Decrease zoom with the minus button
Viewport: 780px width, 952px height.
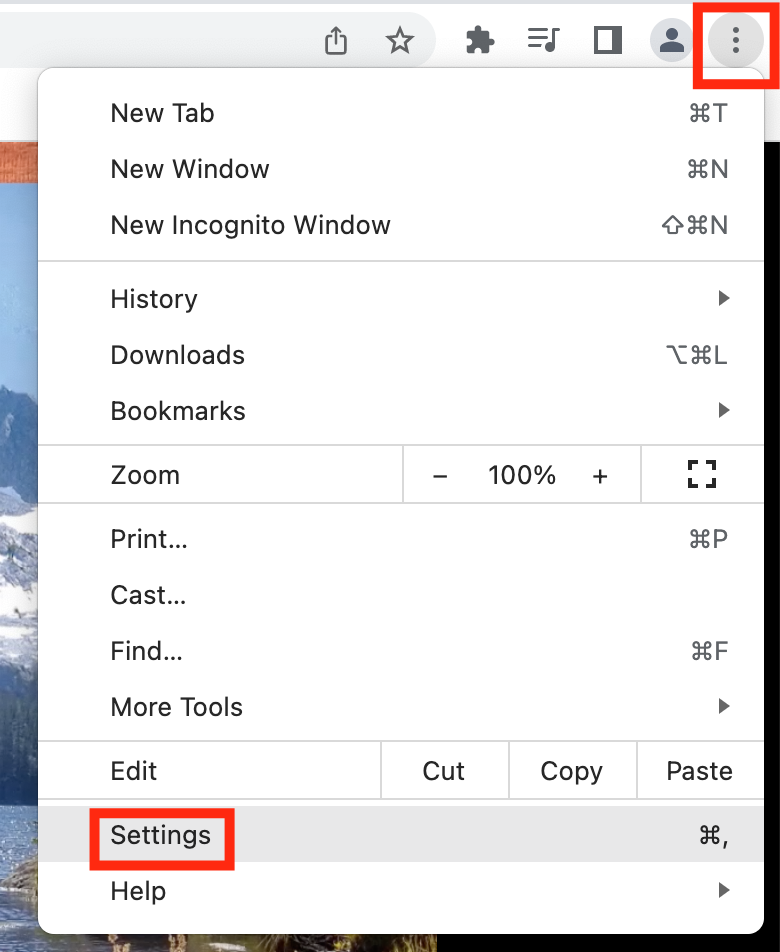(440, 476)
